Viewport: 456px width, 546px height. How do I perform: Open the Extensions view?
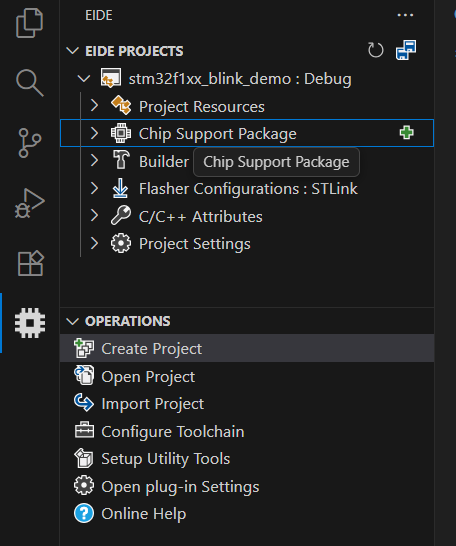30,263
